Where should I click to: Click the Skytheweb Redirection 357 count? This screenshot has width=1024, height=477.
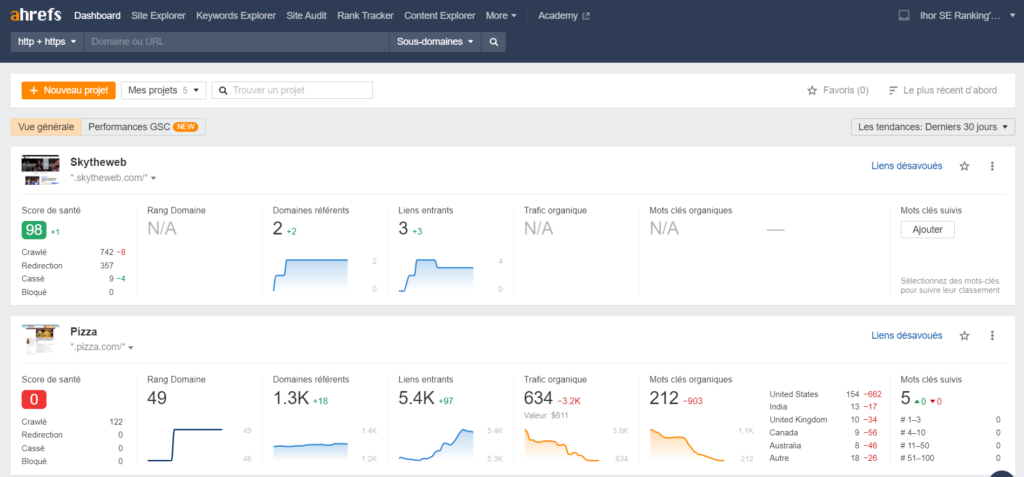pos(107,266)
